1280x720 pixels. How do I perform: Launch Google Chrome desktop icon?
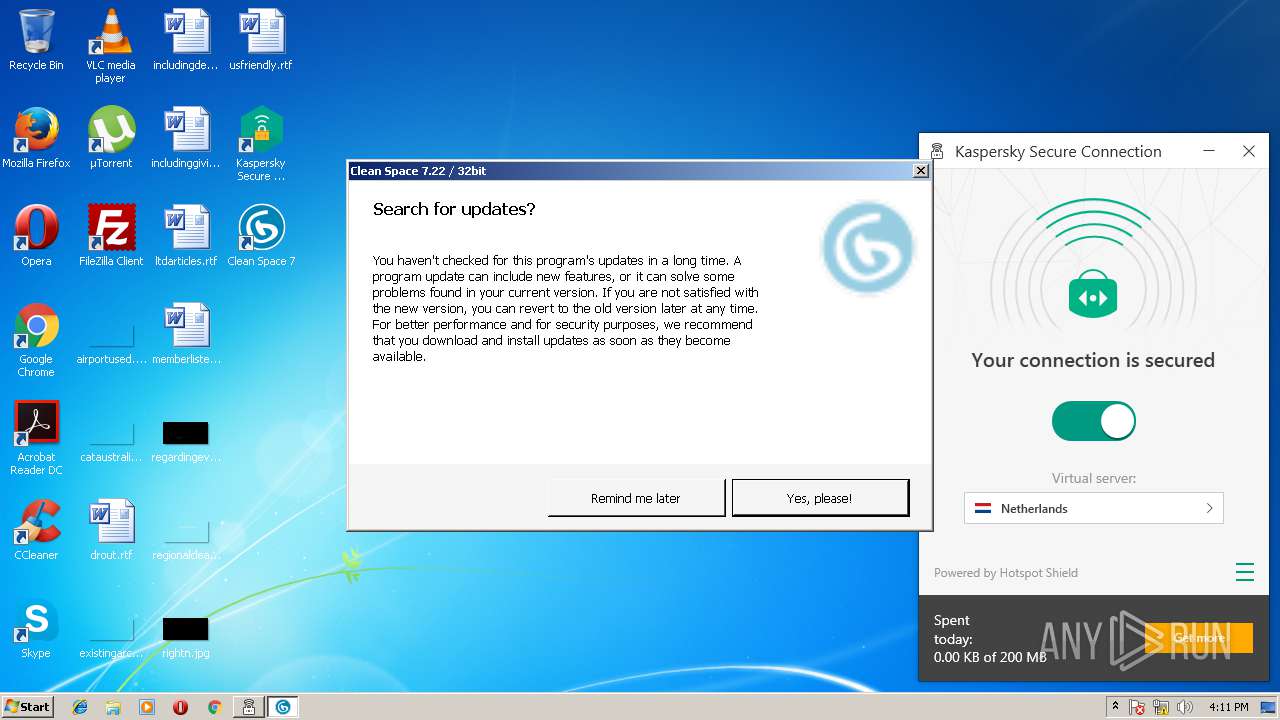(36, 340)
